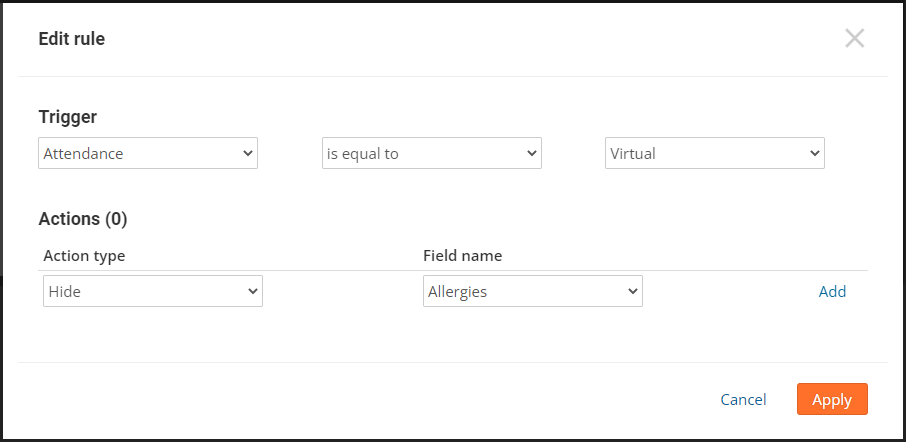Click the 'Action type' column header
Image resolution: width=906 pixels, height=442 pixels.
point(84,256)
